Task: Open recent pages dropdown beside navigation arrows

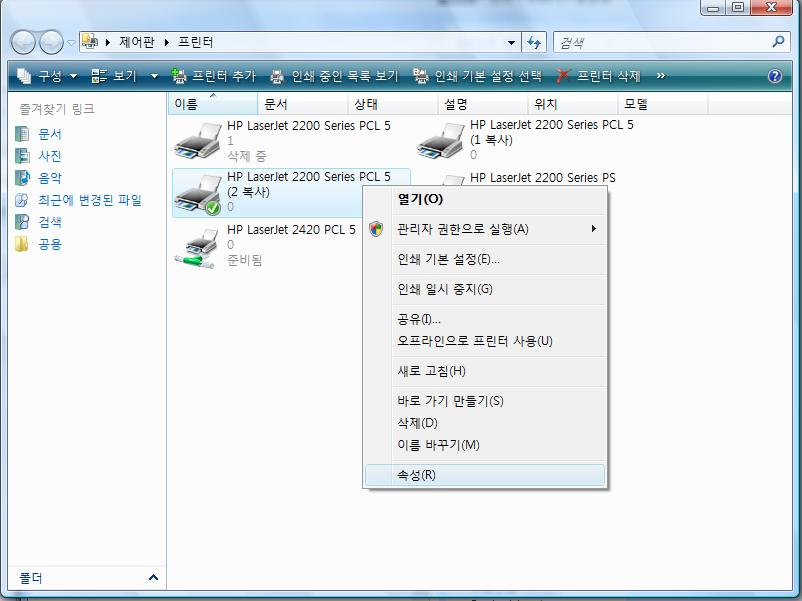Action: click(71, 43)
